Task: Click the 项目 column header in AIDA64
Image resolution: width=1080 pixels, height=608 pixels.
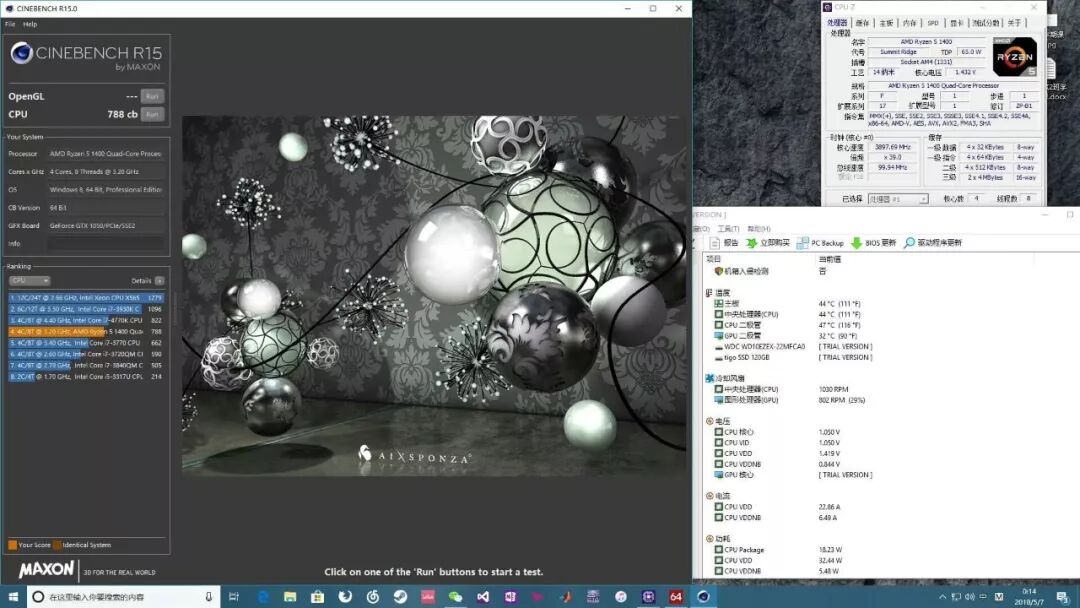Action: pyautogui.click(x=714, y=260)
